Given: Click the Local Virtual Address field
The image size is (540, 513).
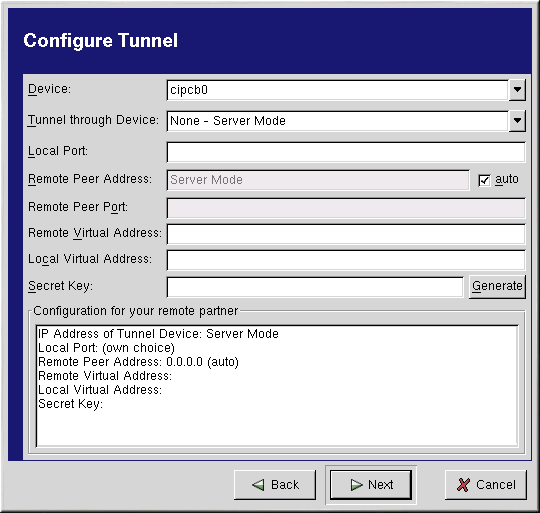Looking at the screenshot, I should [x=346, y=260].
